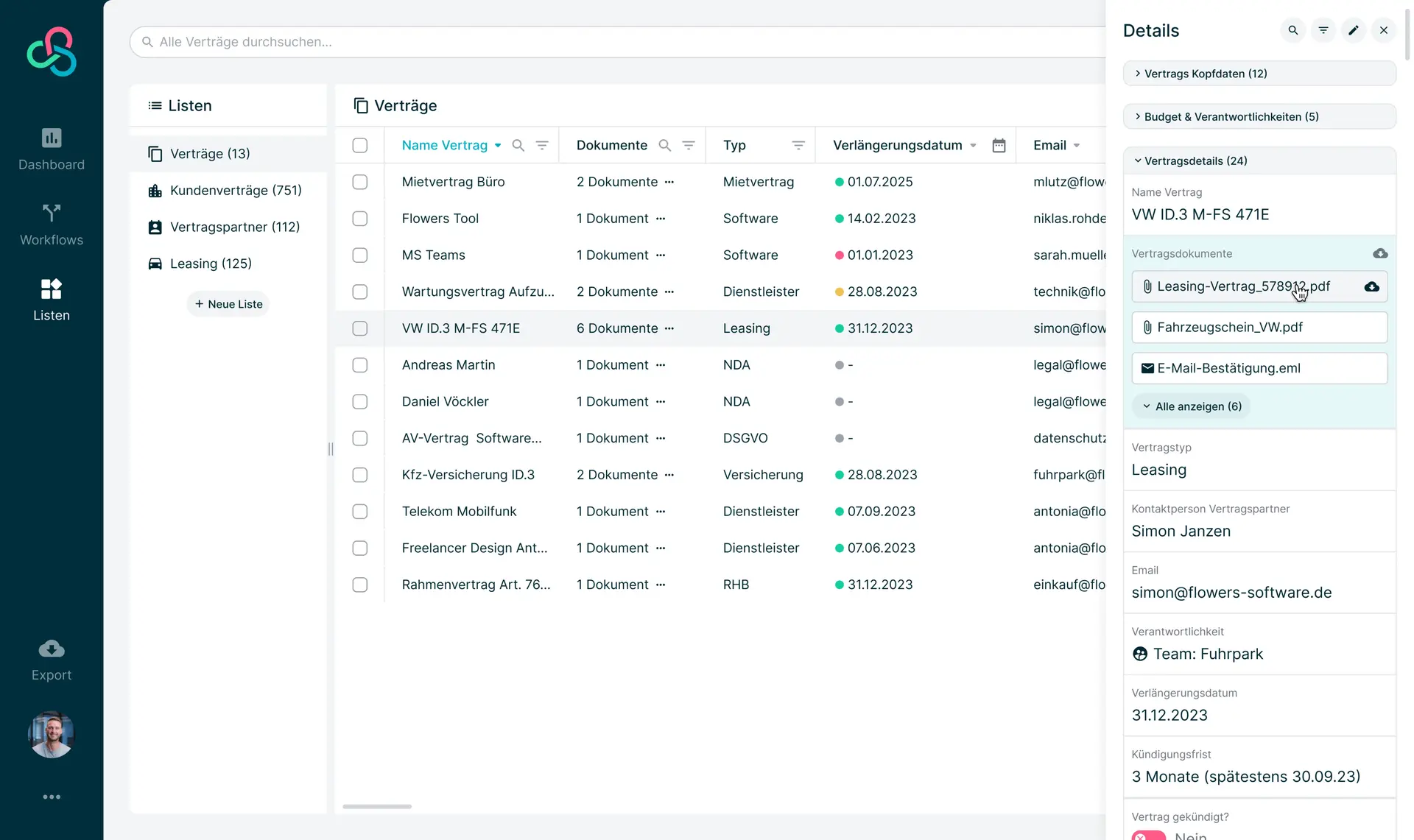Toggle the Vertrag gekündigt switch

[1149, 836]
